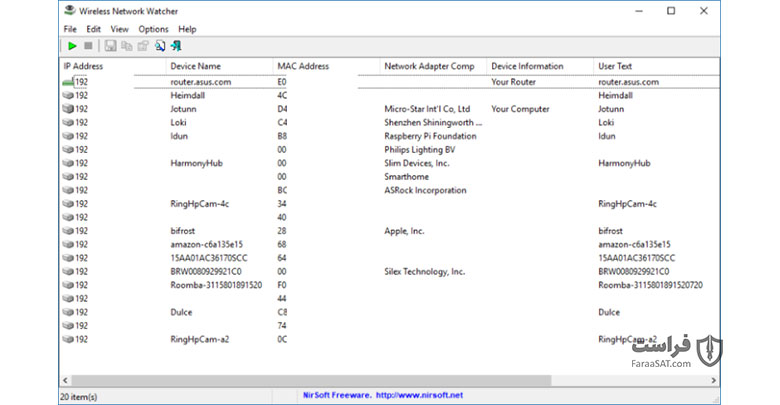Image resolution: width=780 pixels, height=405 pixels.
Task: Start scanning with the green play icon
Action: [72, 46]
